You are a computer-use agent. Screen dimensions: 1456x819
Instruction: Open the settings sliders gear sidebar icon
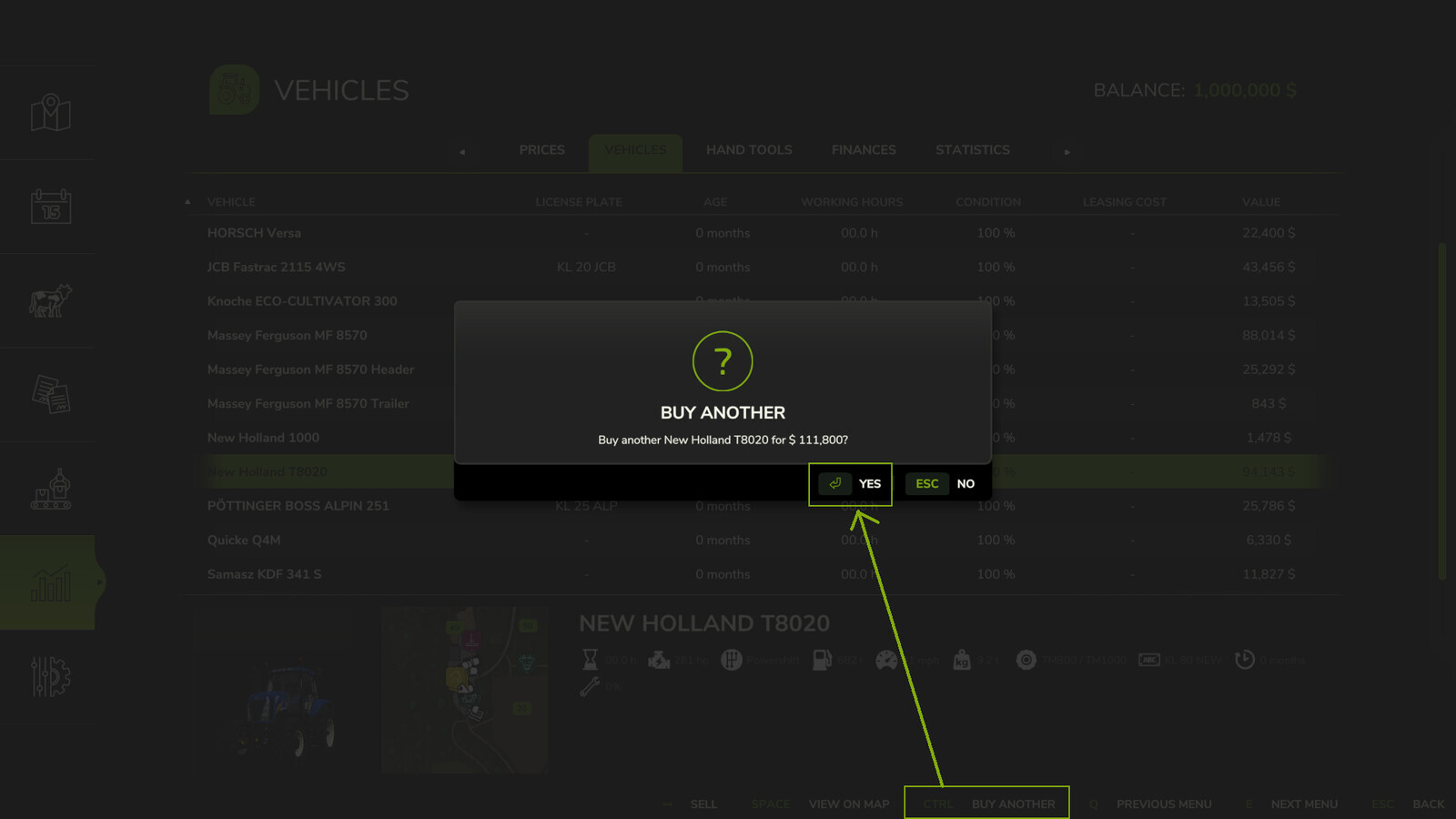pyautogui.click(x=51, y=677)
